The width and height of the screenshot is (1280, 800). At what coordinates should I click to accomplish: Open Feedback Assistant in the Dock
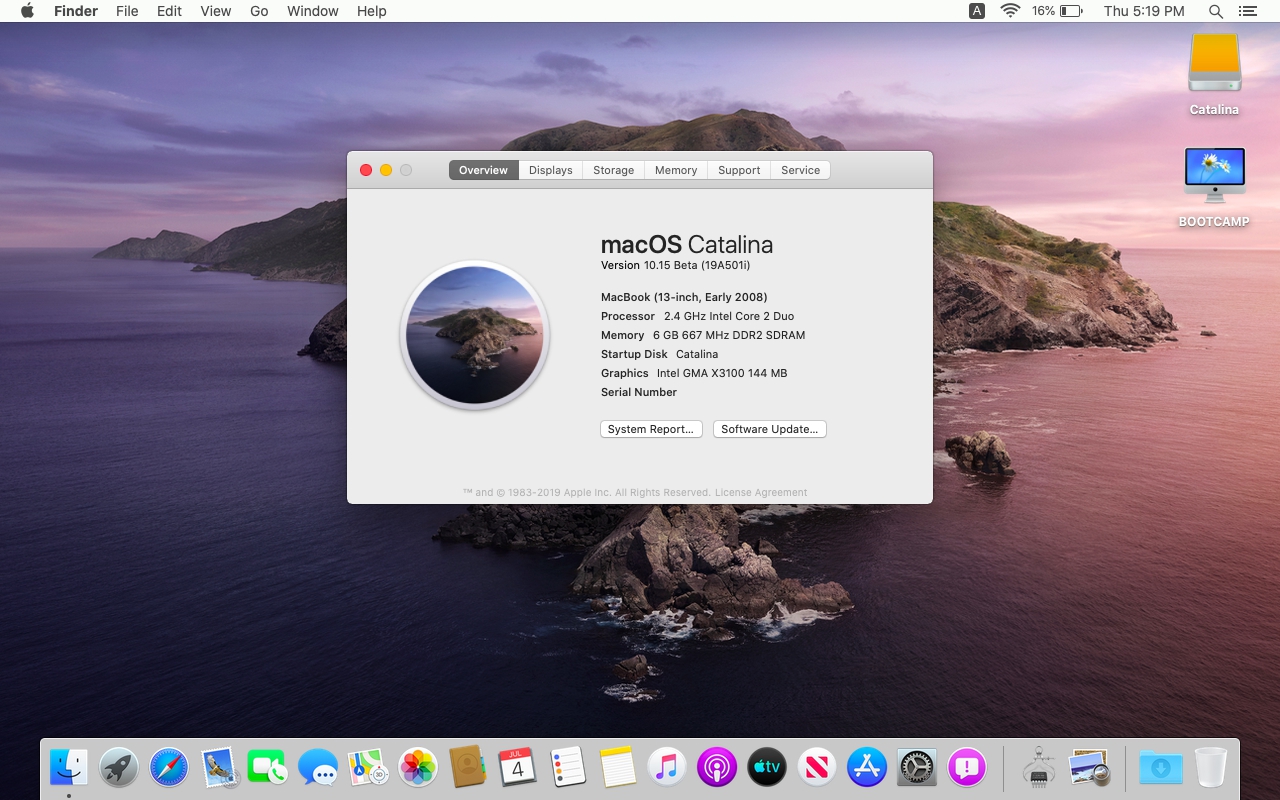(x=967, y=767)
